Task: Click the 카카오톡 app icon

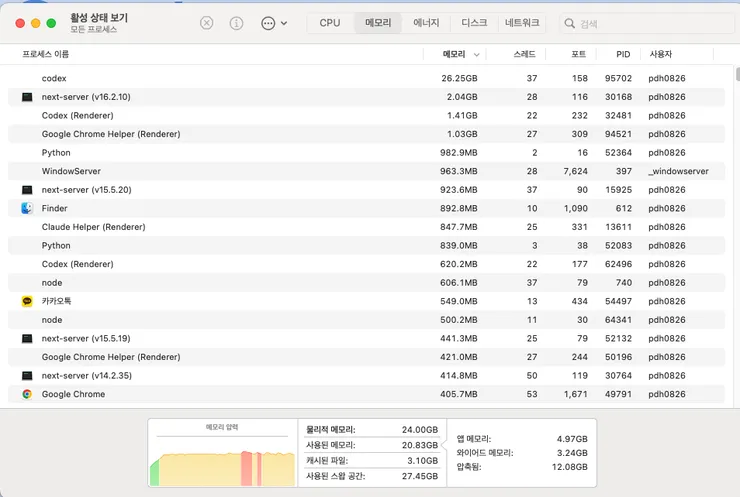Action: click(x=27, y=301)
